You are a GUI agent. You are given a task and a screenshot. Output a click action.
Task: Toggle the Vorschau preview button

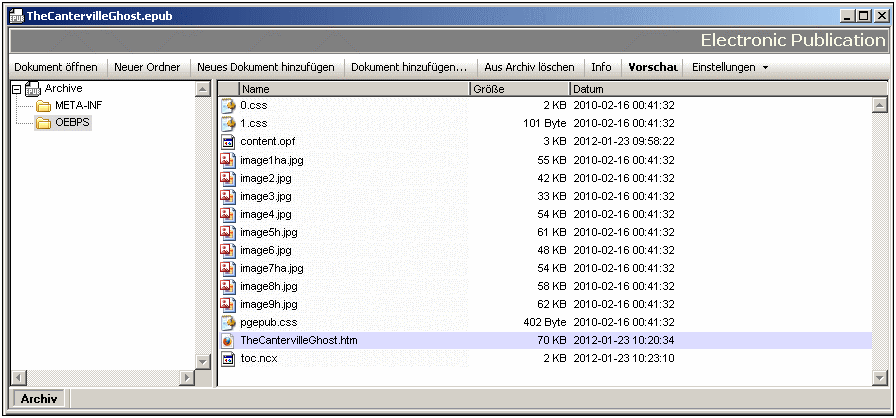pyautogui.click(x=653, y=67)
